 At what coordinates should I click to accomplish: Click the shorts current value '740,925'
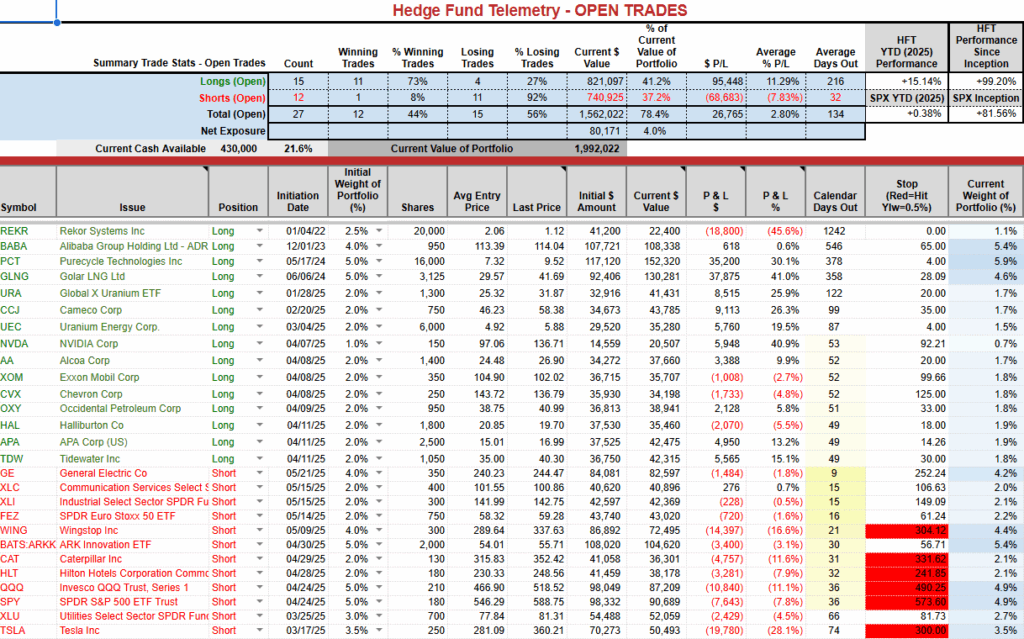pos(603,98)
